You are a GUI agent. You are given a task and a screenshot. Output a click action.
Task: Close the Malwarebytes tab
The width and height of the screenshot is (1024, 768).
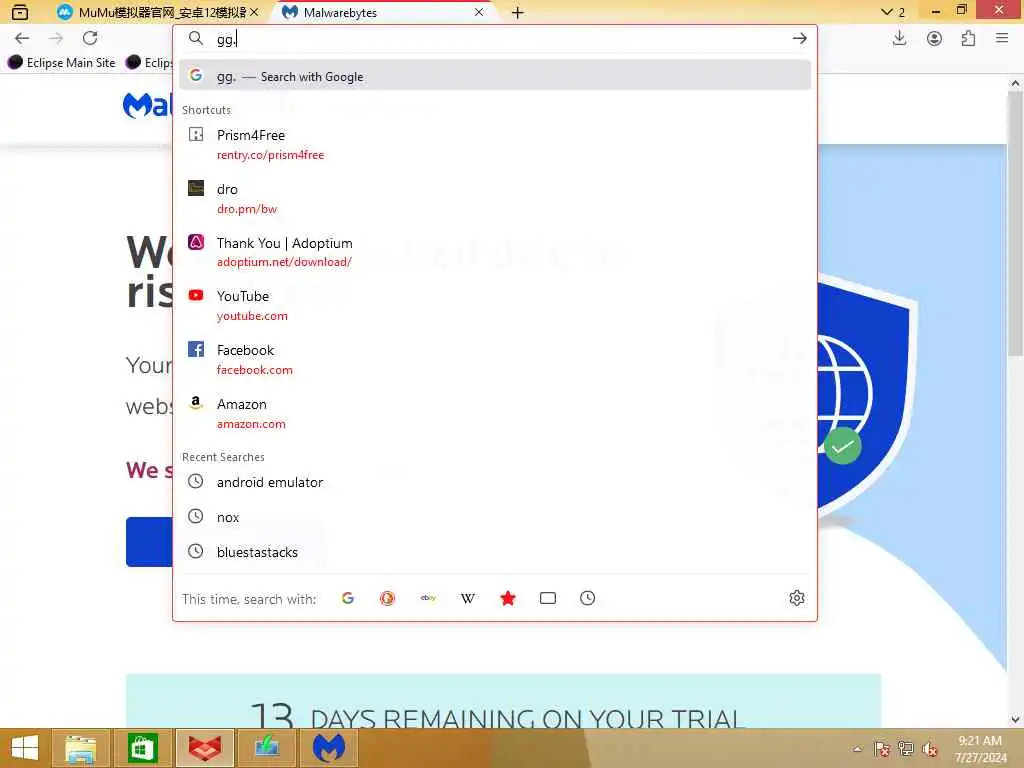[x=479, y=12]
